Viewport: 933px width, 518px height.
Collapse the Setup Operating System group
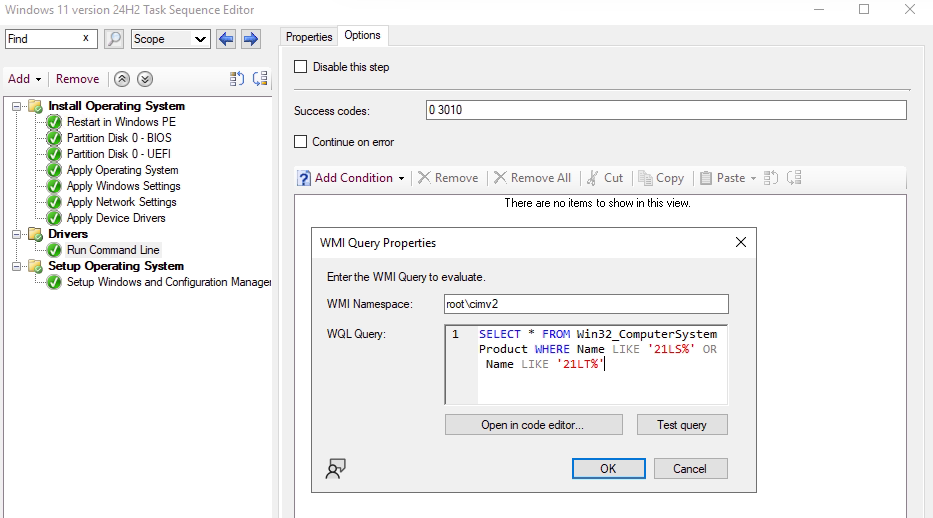[17, 266]
